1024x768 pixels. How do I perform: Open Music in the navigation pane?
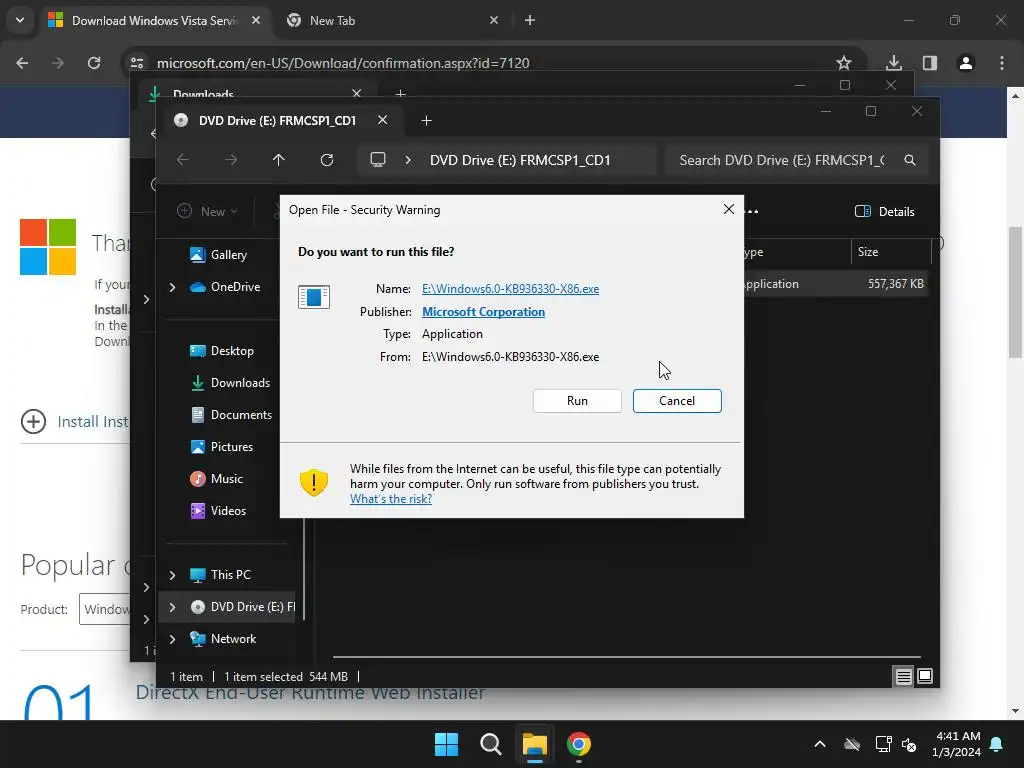(x=217, y=479)
